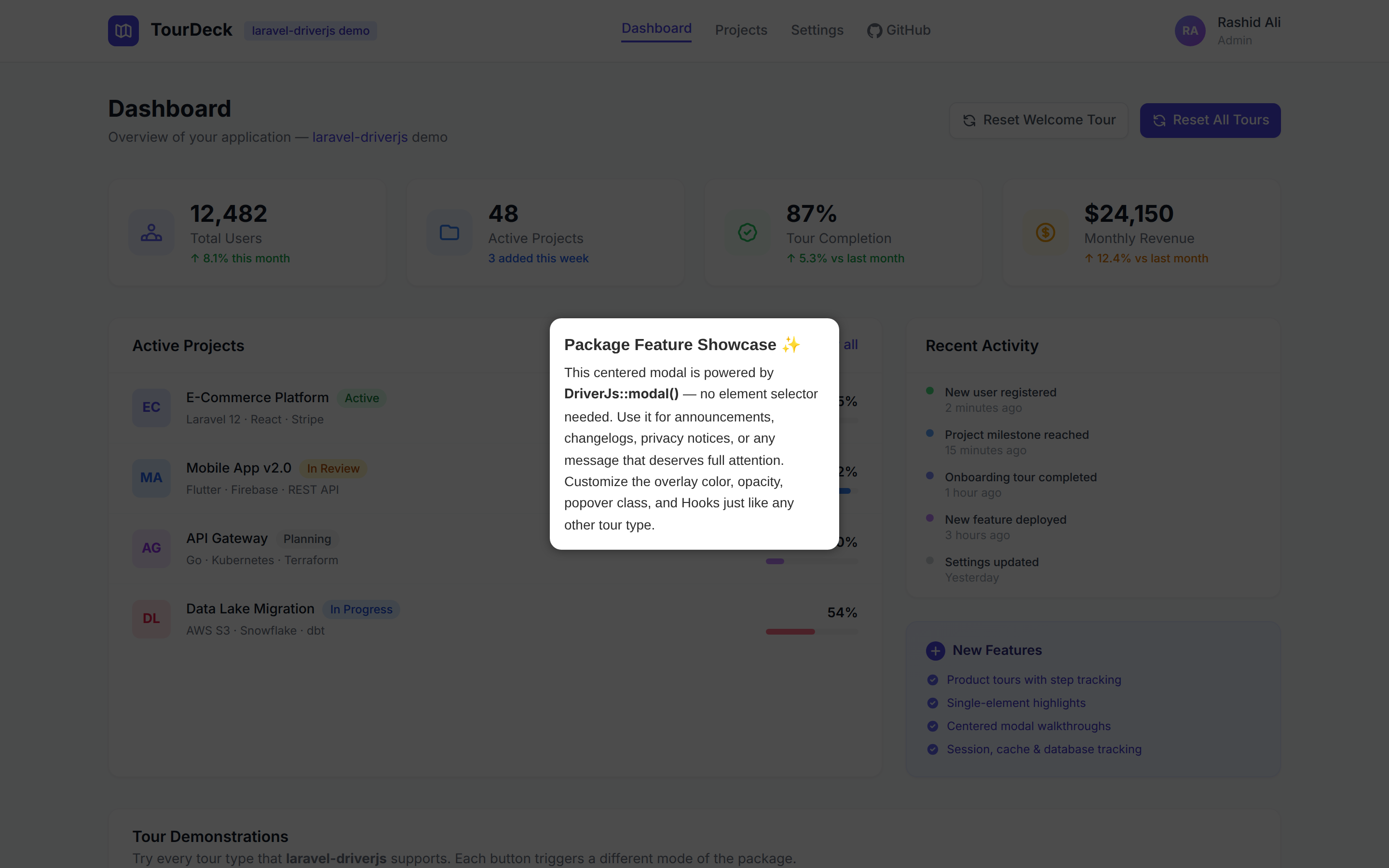Click the TourDeck brand name
This screenshot has height=868, width=1389.
coord(191,30)
